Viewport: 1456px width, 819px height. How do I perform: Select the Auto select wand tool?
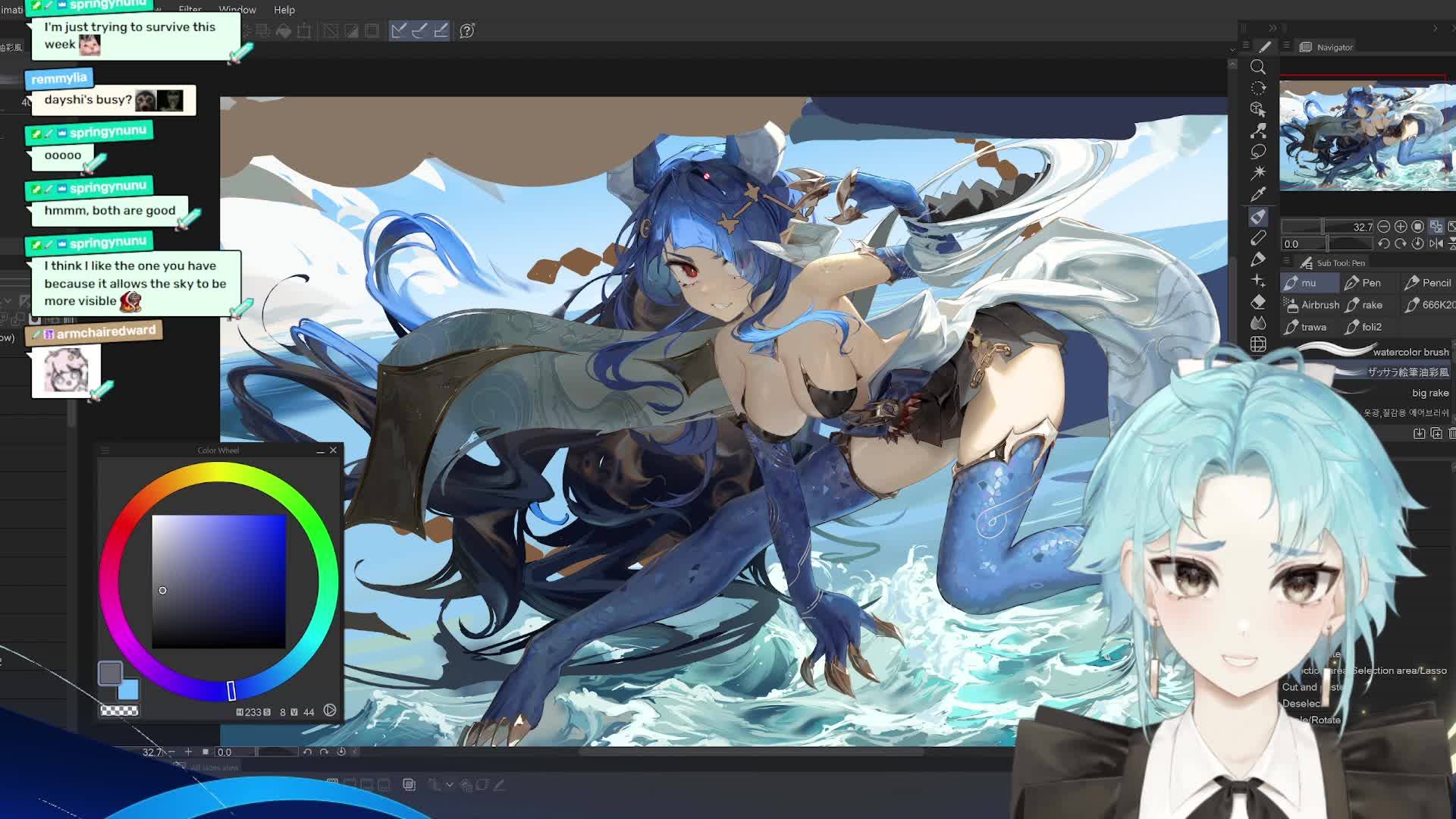tap(1258, 173)
